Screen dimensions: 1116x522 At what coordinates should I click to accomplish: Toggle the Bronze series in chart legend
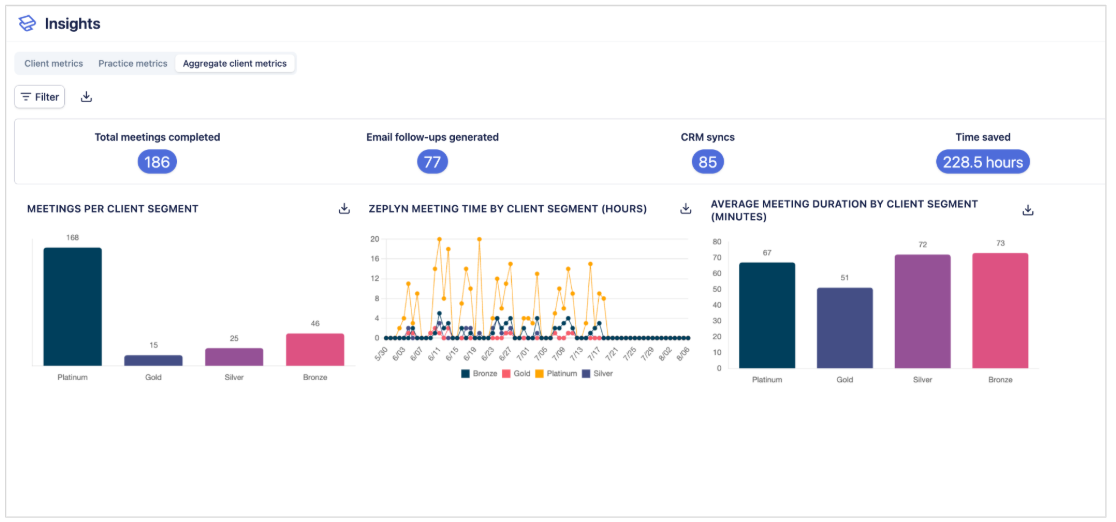pos(480,373)
